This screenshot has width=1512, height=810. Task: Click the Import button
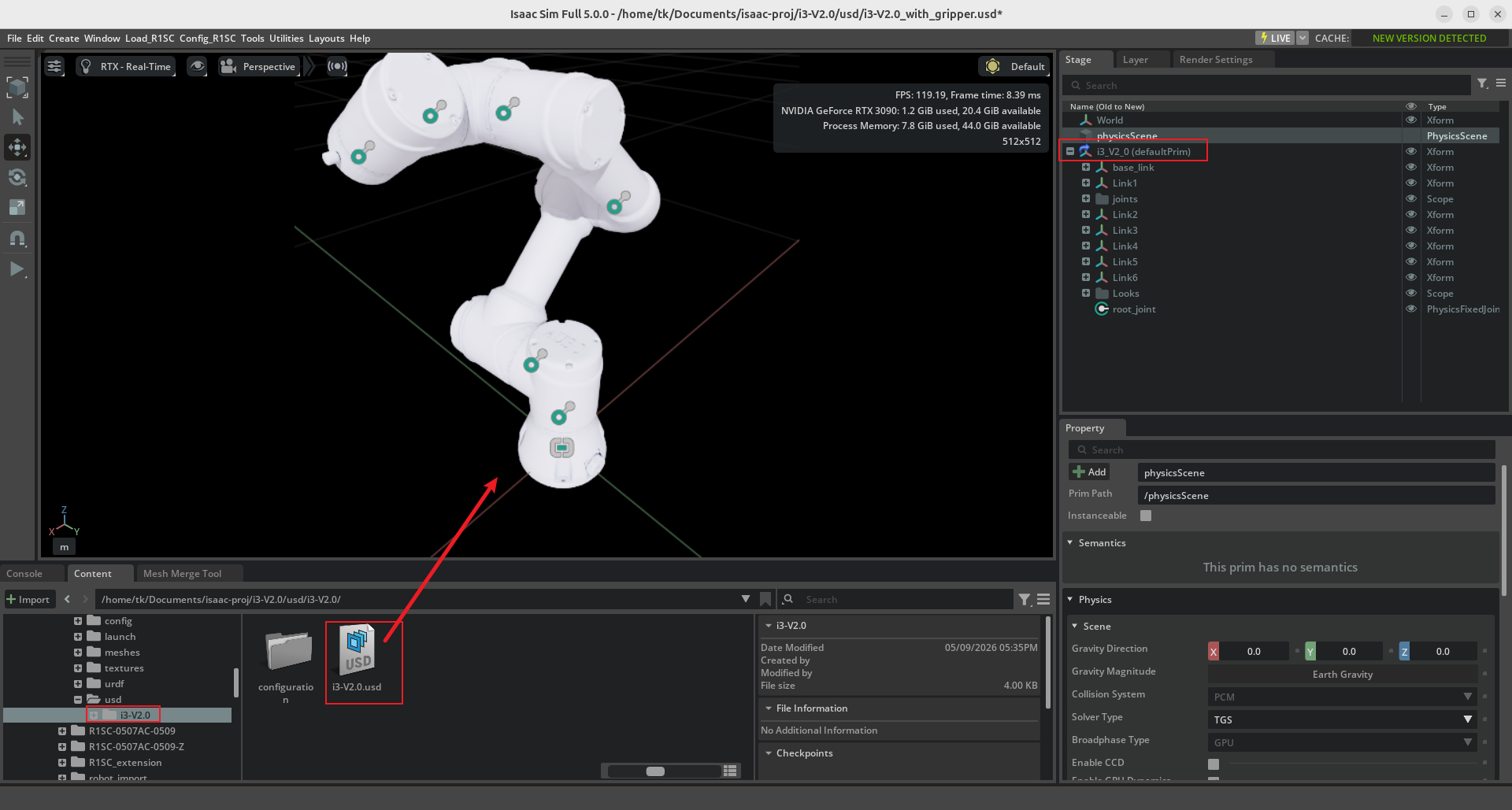(29, 599)
